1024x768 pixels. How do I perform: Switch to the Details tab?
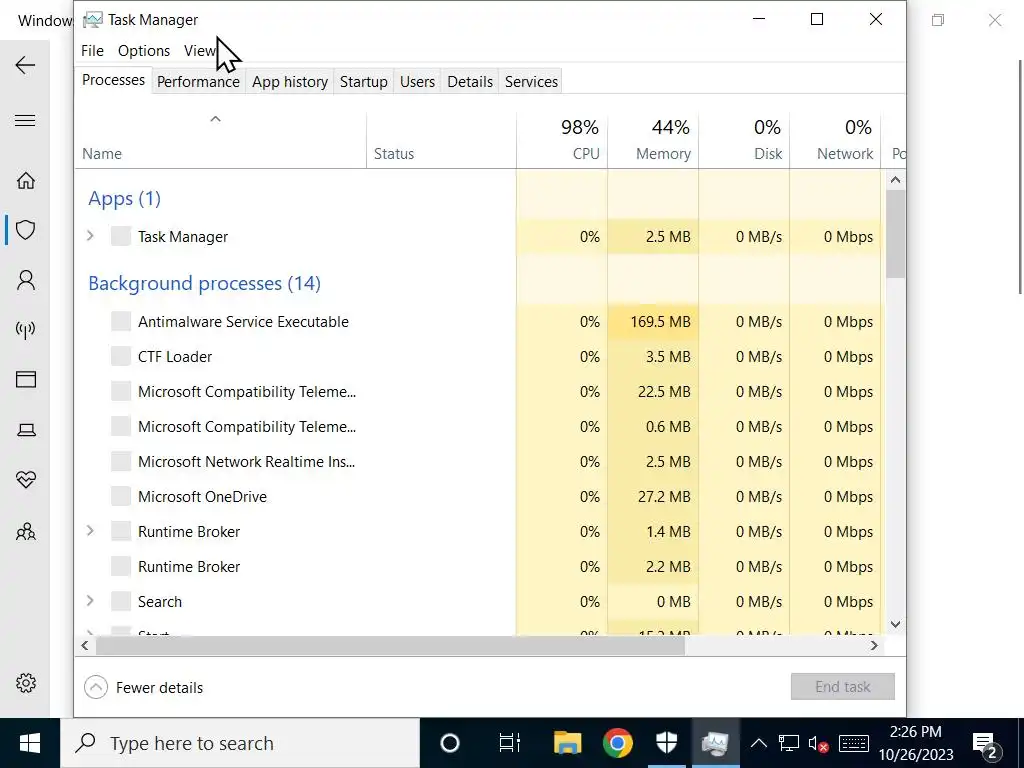470,82
